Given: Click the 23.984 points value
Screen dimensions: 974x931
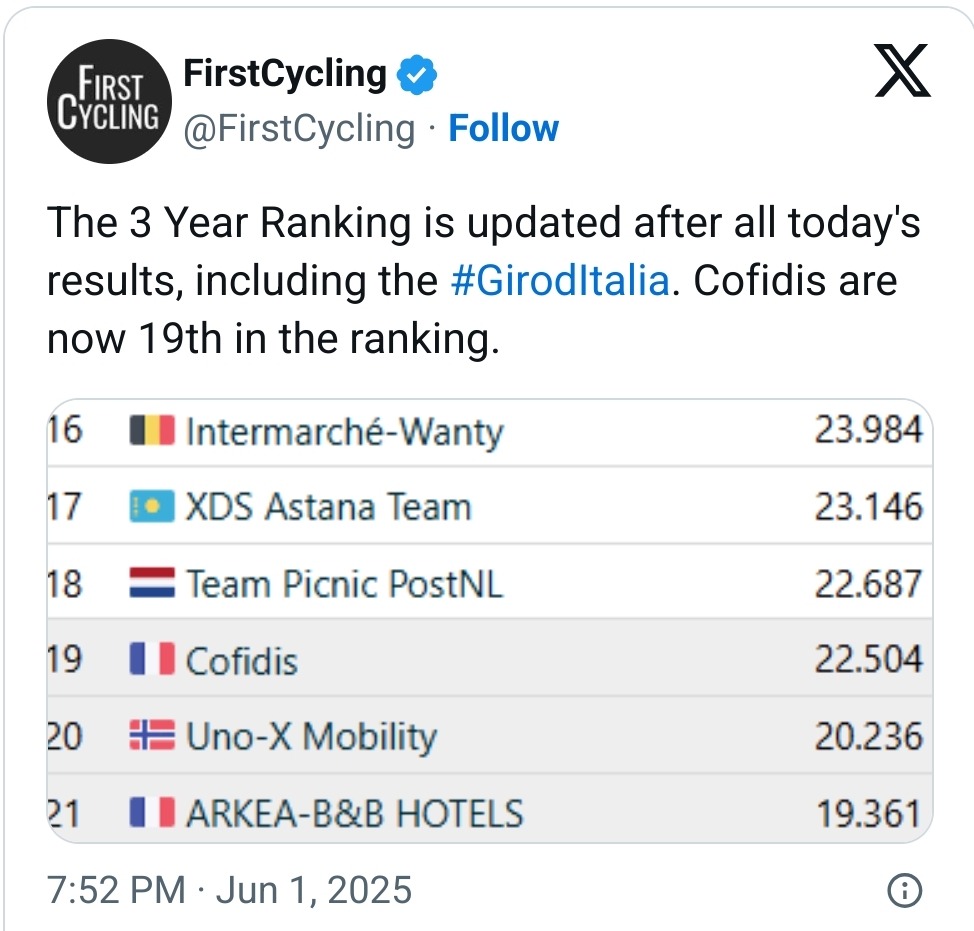Looking at the screenshot, I should pyautogui.click(x=867, y=430).
